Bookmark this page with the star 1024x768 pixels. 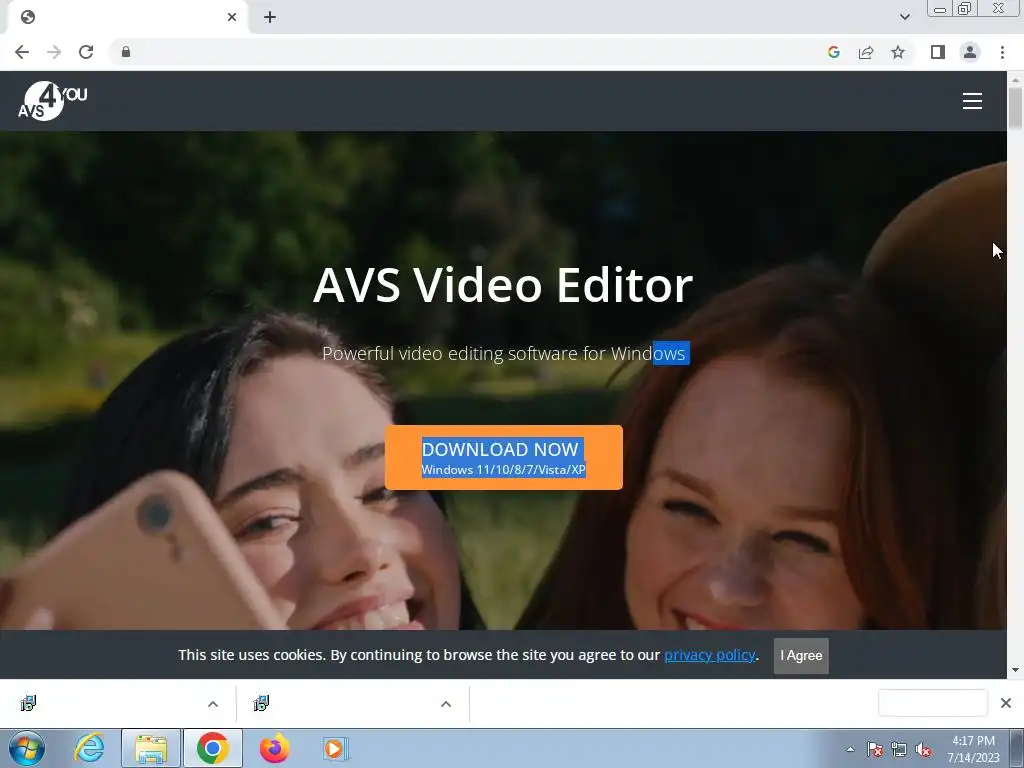click(898, 52)
